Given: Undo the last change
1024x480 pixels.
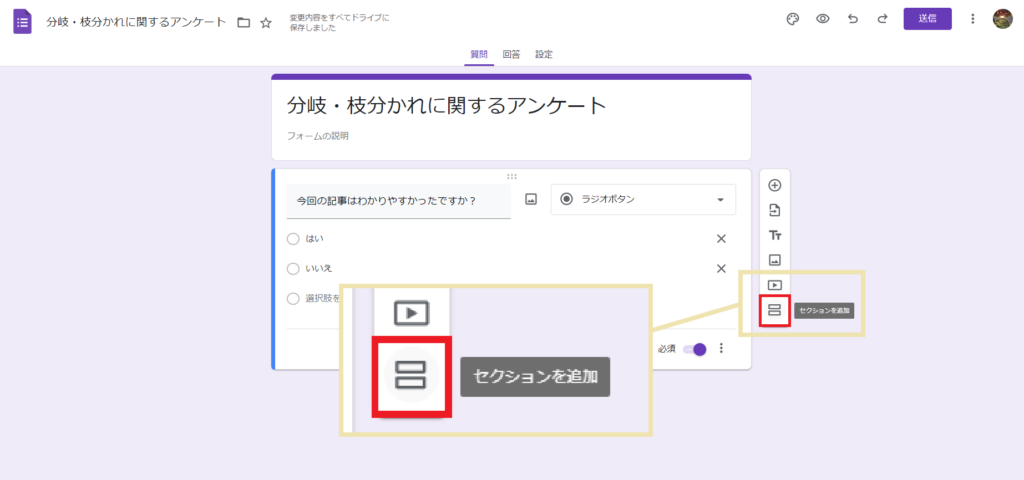Looking at the screenshot, I should tap(853, 19).
